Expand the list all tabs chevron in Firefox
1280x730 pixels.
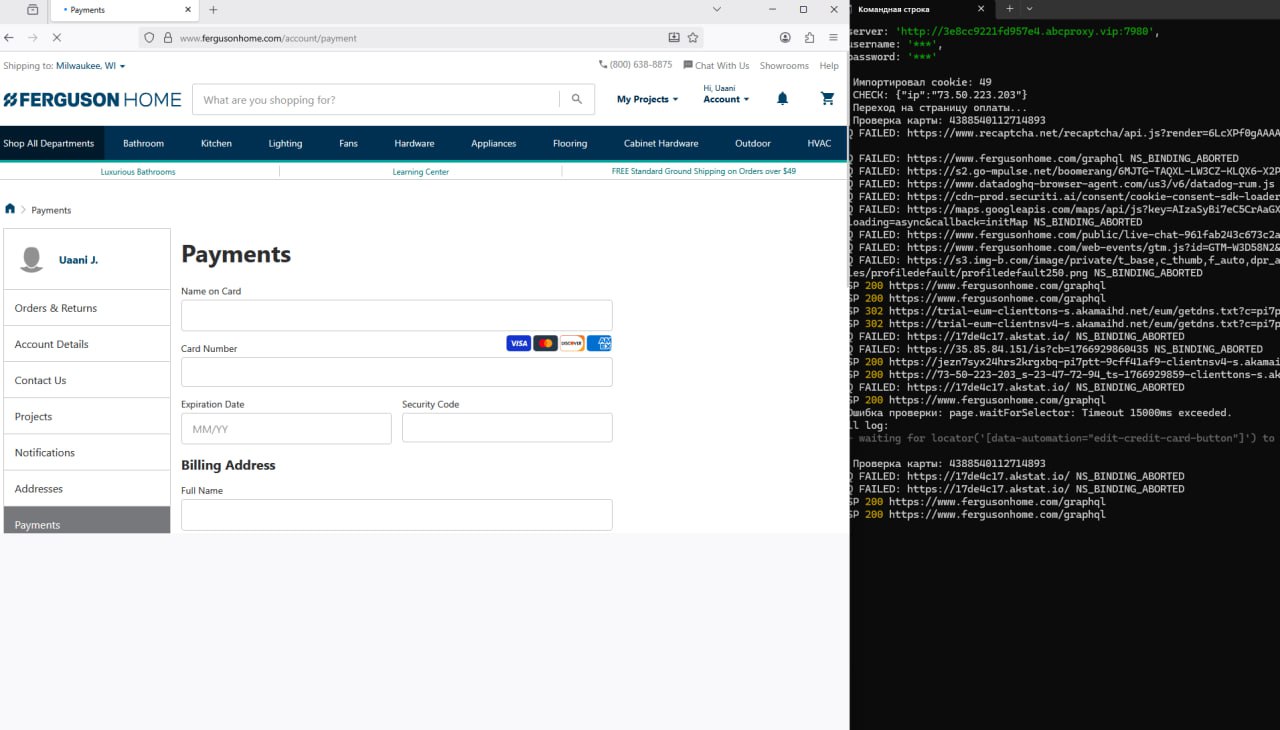(x=716, y=9)
